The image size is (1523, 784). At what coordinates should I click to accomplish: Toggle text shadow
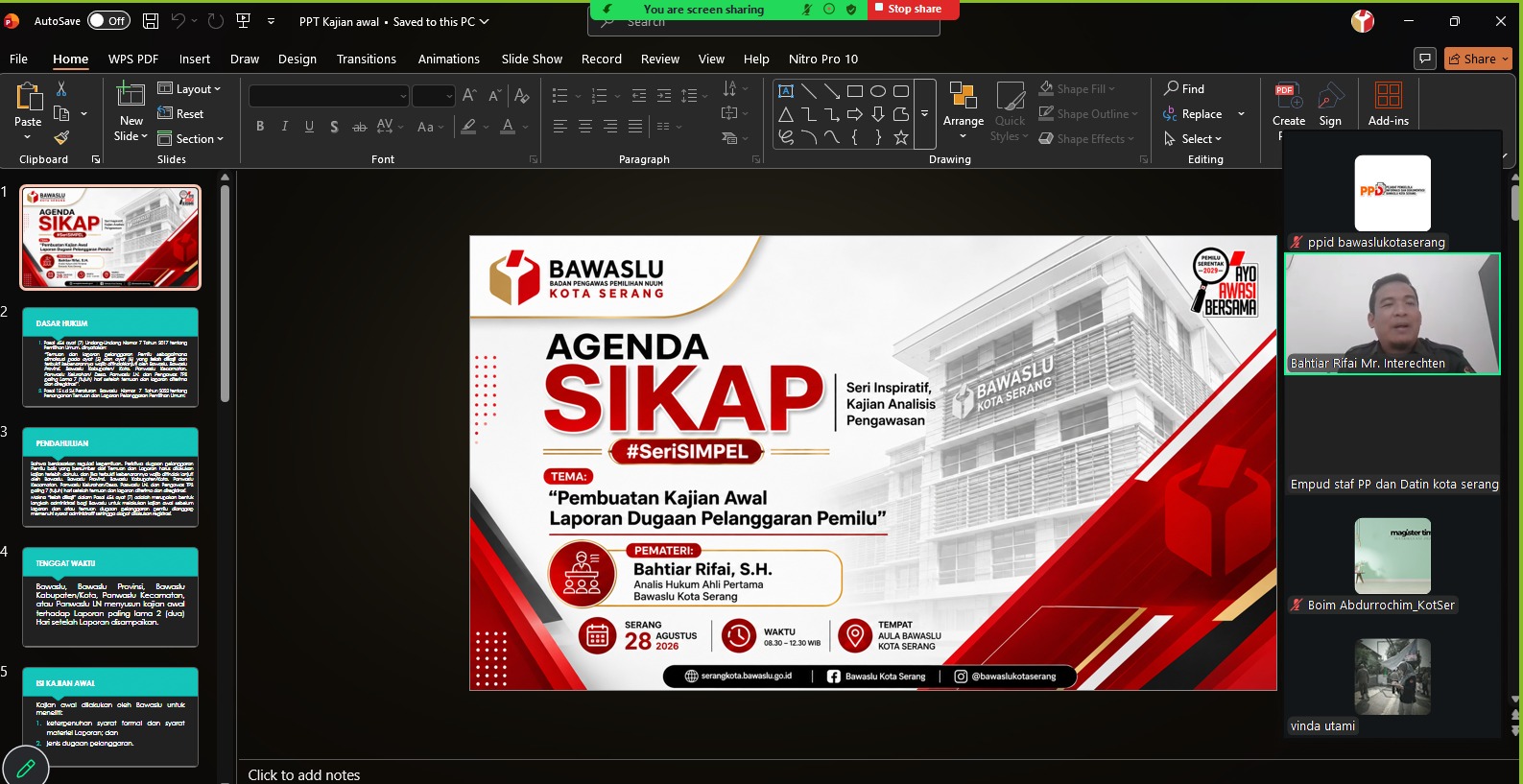(334, 126)
